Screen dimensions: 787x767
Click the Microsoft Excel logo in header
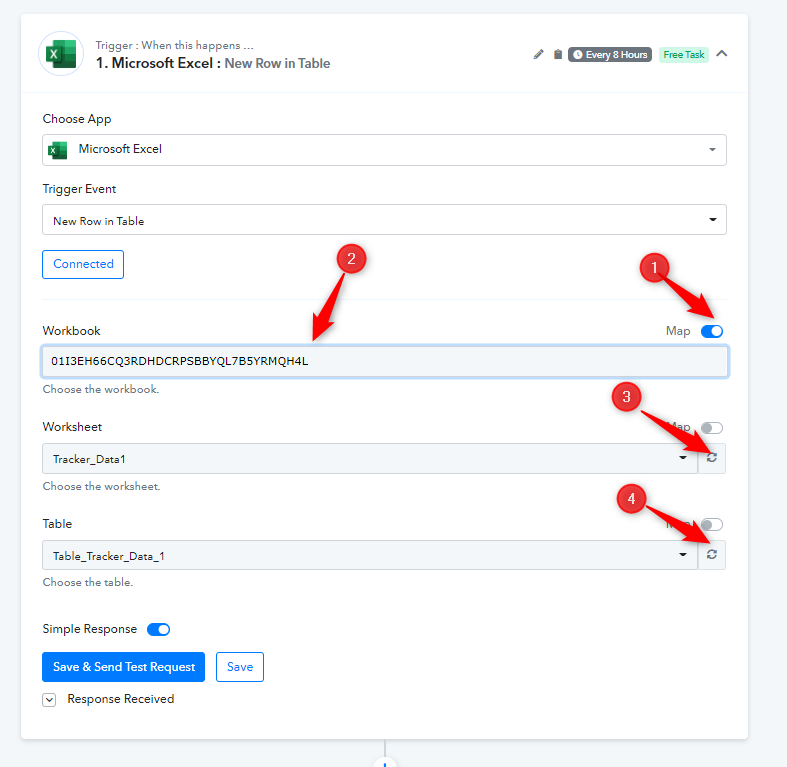click(x=61, y=54)
